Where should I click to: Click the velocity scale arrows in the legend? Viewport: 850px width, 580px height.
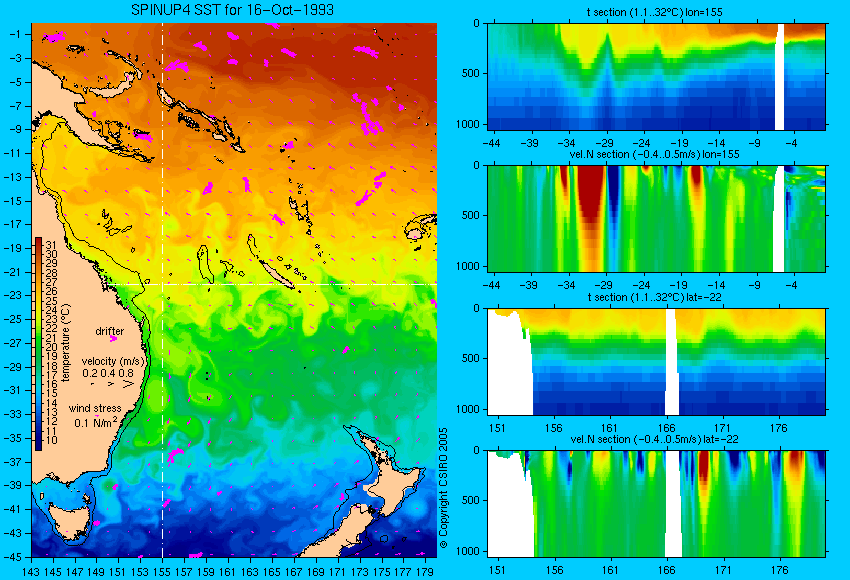(113, 384)
